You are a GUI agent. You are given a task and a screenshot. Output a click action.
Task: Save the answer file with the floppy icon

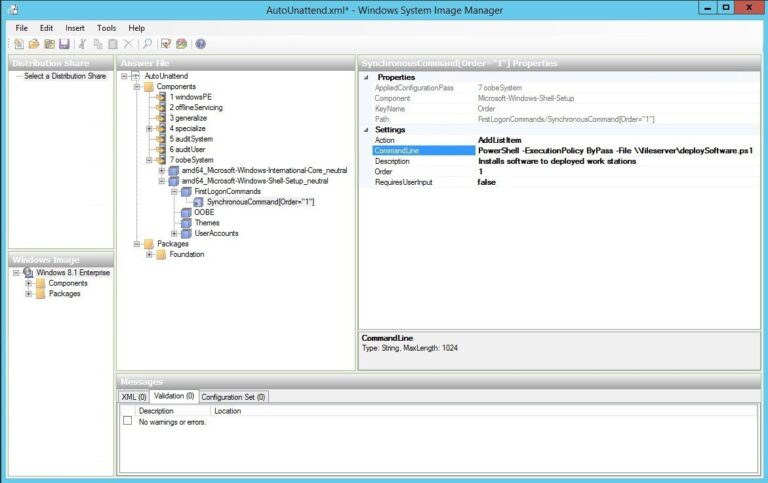click(64, 44)
